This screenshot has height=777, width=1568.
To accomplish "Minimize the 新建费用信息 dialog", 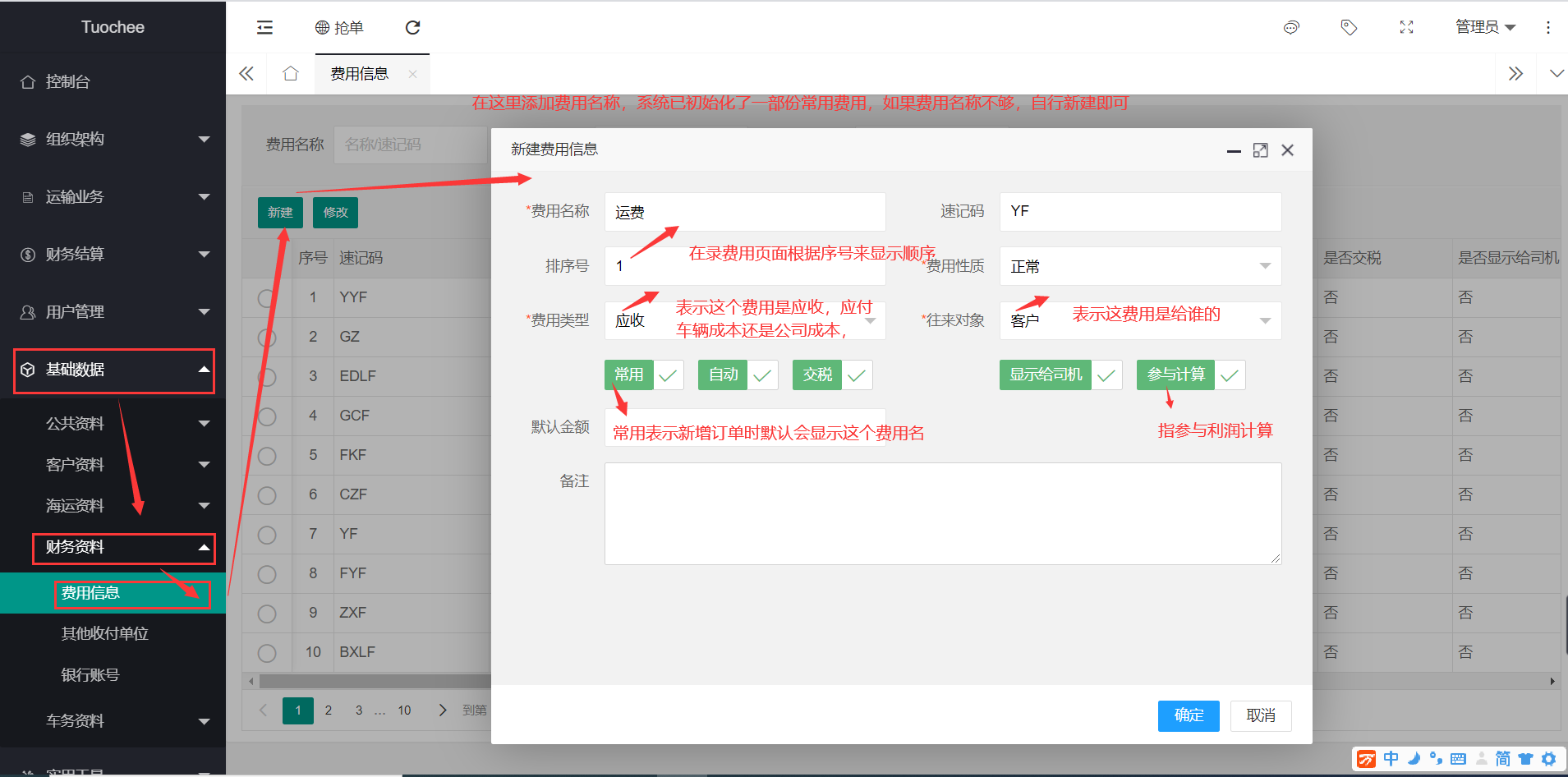I will 1234,151.
